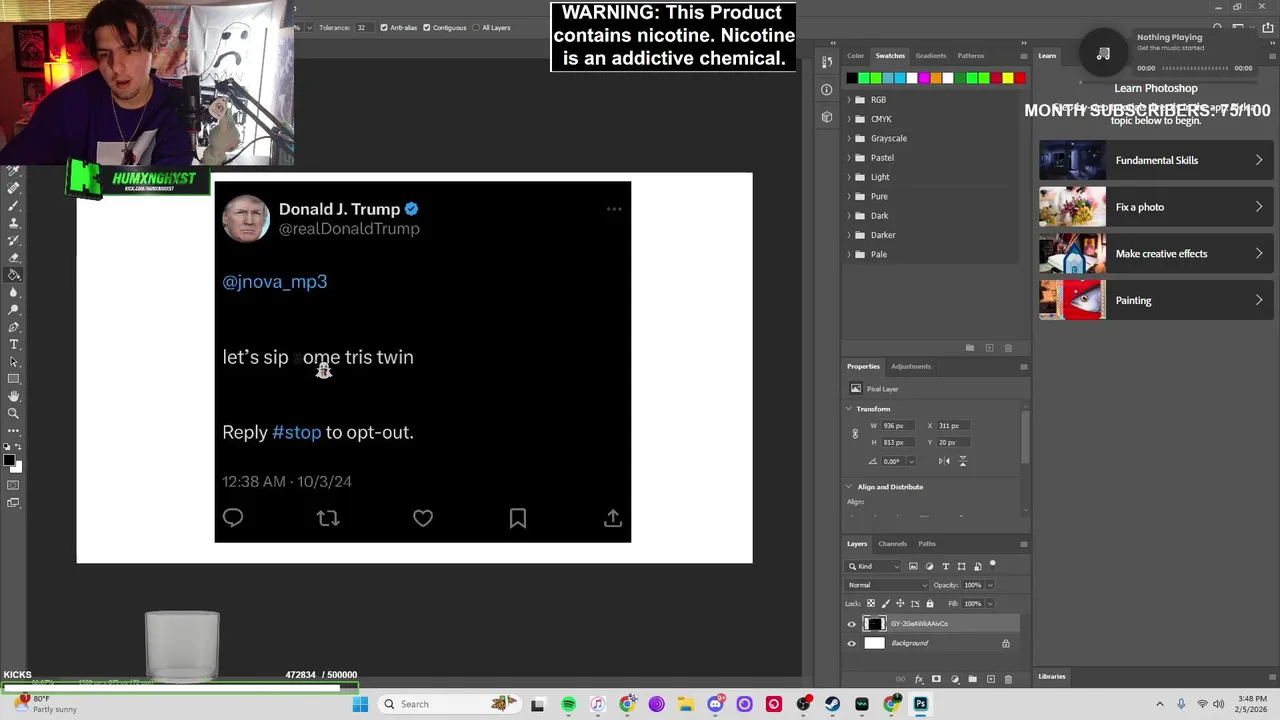This screenshot has width=1280, height=720.
Task: Expand the Pastel swatch group
Action: point(849,158)
